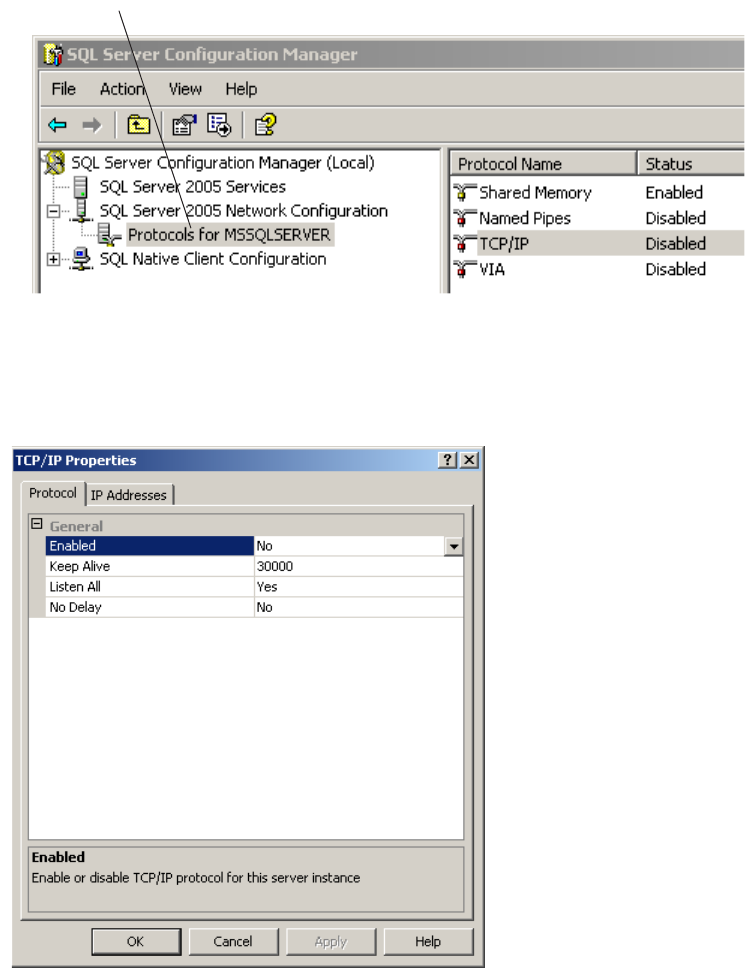Open the Enabled value dropdown arrow

[x=453, y=546]
